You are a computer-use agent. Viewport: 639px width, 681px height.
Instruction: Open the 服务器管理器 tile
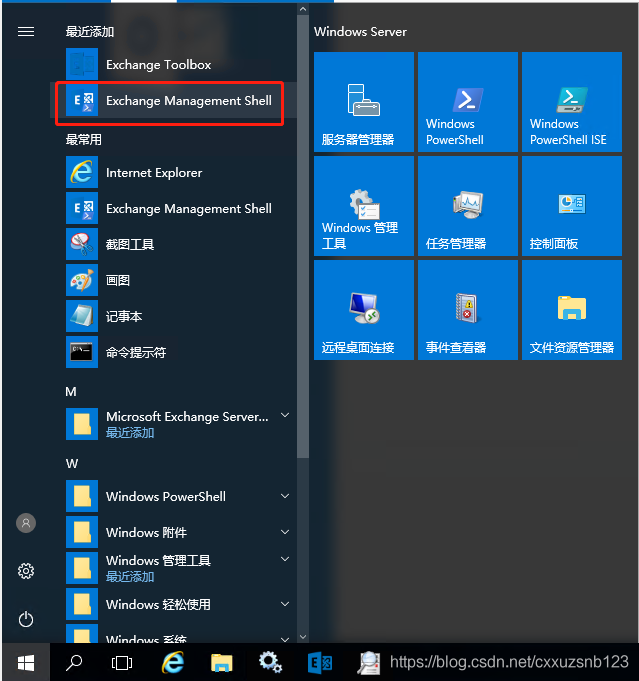364,102
